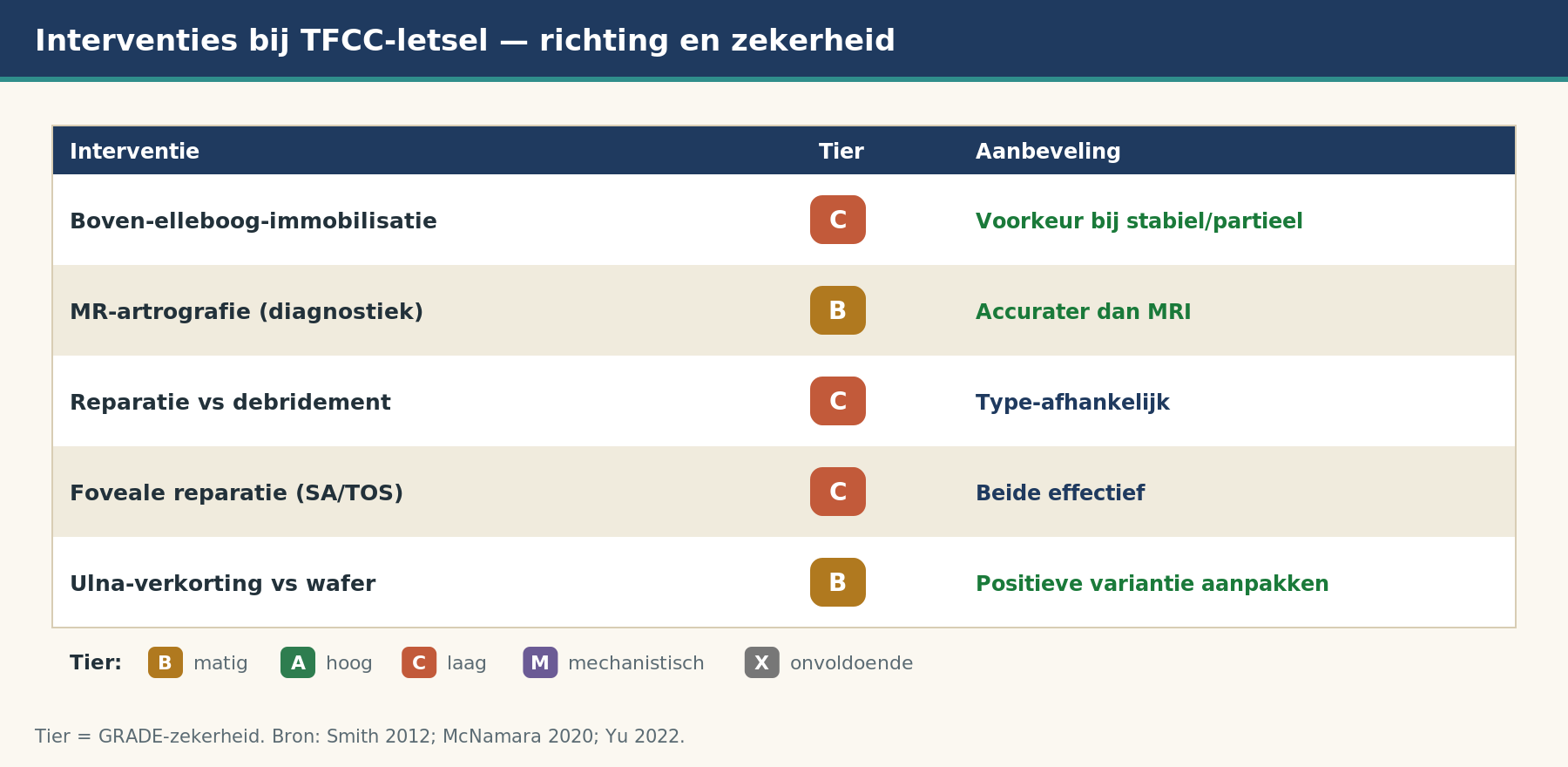Select legend C badge labeled laag

click(419, 662)
